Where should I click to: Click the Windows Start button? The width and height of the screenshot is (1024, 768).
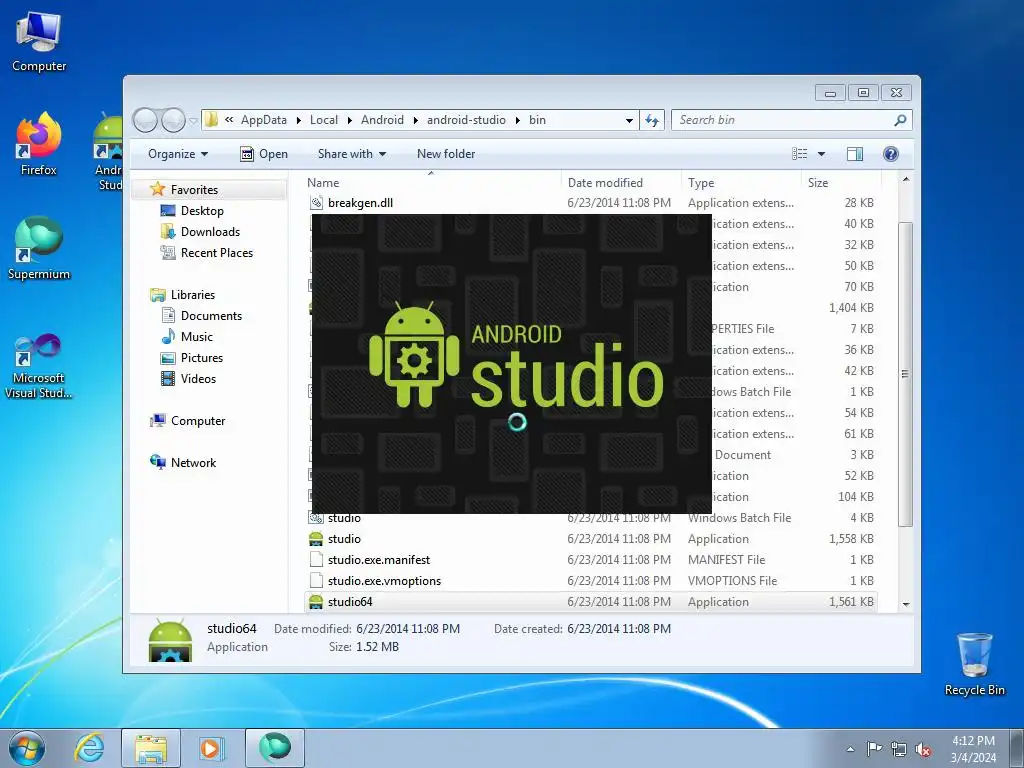(x=27, y=748)
